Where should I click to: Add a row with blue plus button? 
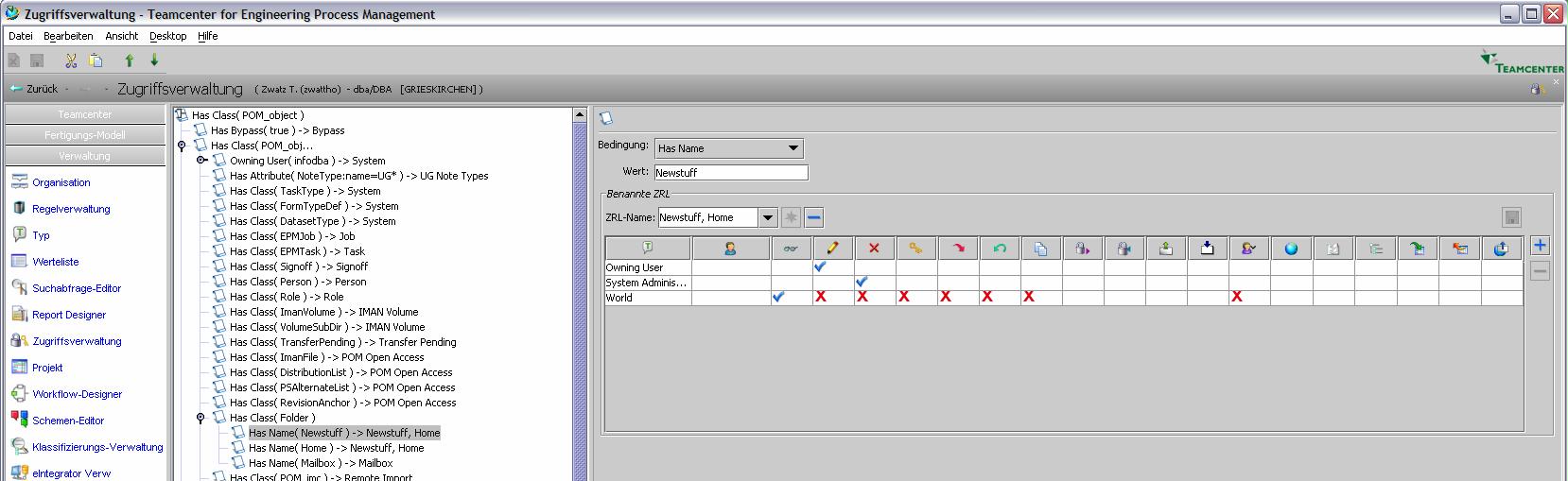click(x=1540, y=246)
